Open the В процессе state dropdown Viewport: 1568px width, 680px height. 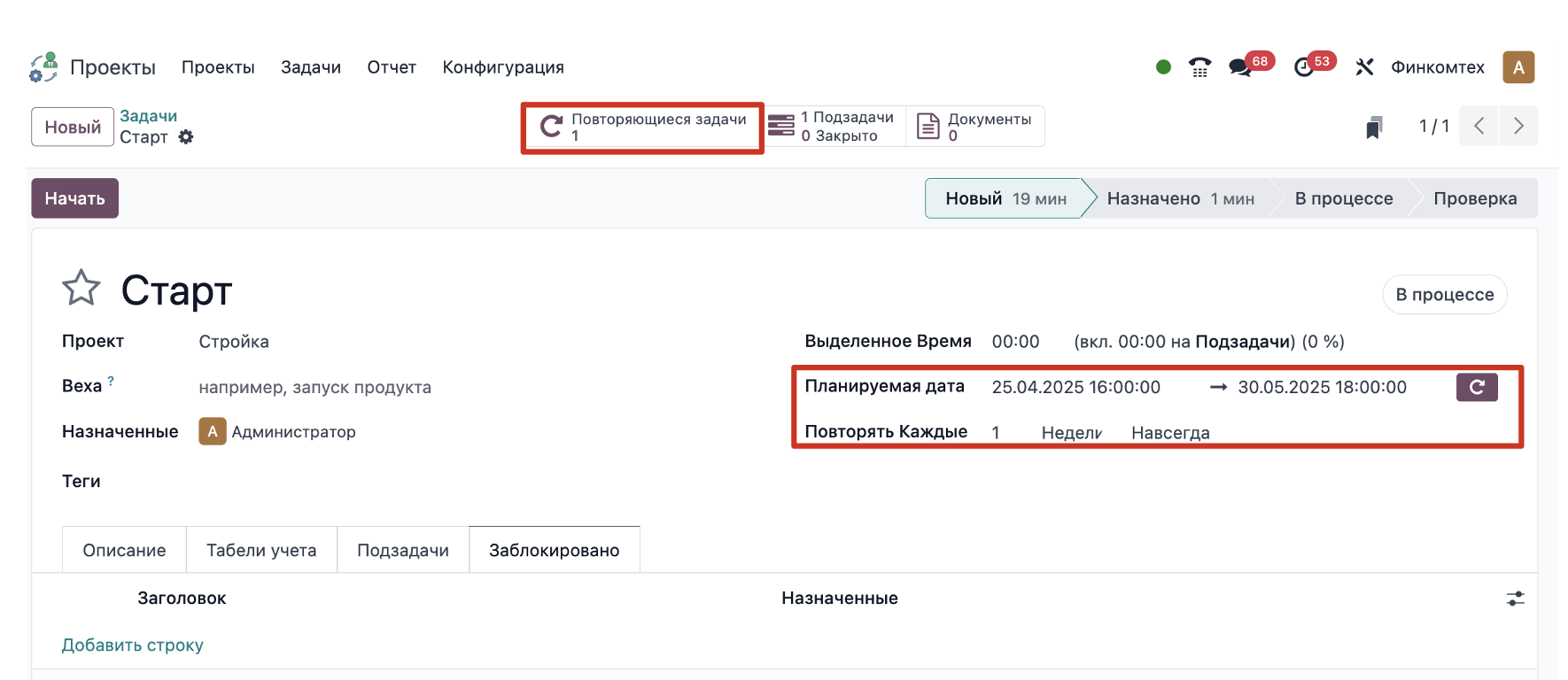1445,295
